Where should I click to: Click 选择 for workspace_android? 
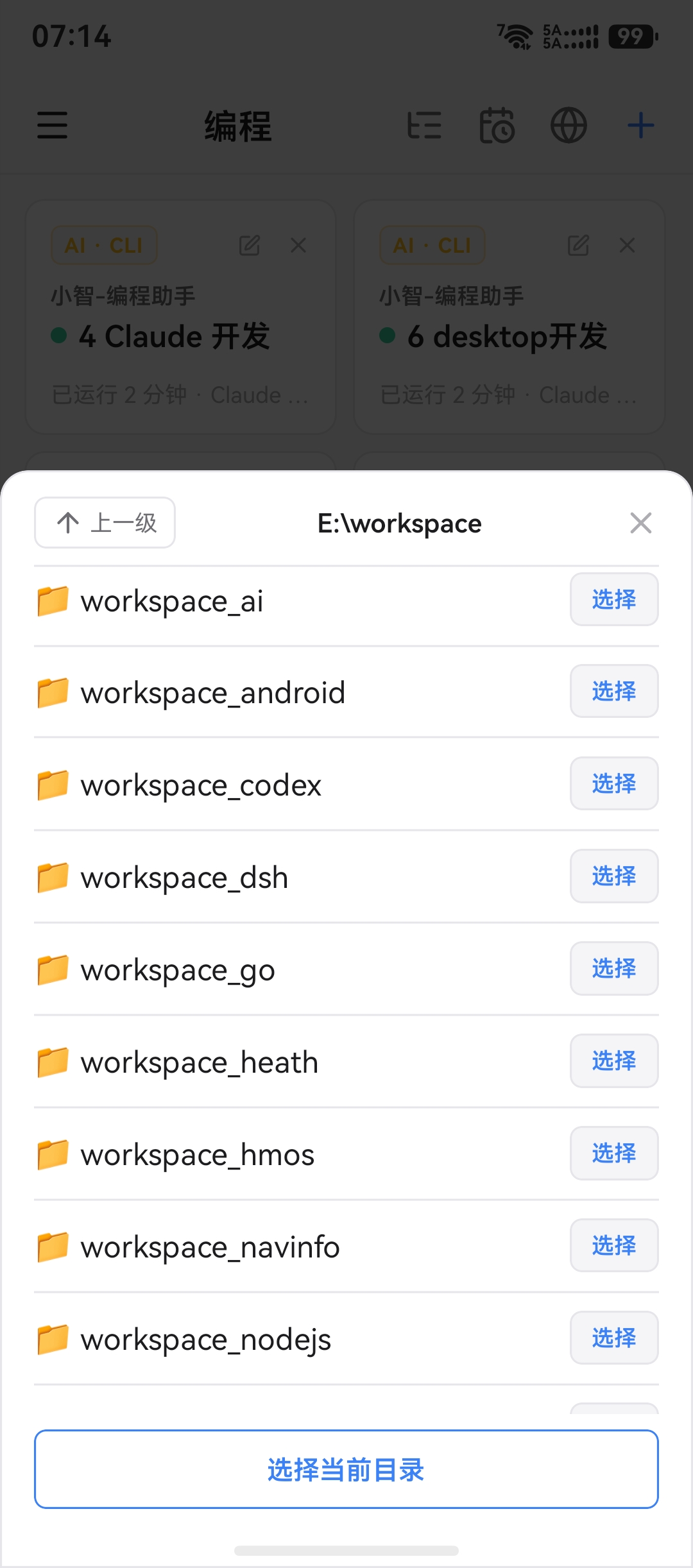pos(614,691)
